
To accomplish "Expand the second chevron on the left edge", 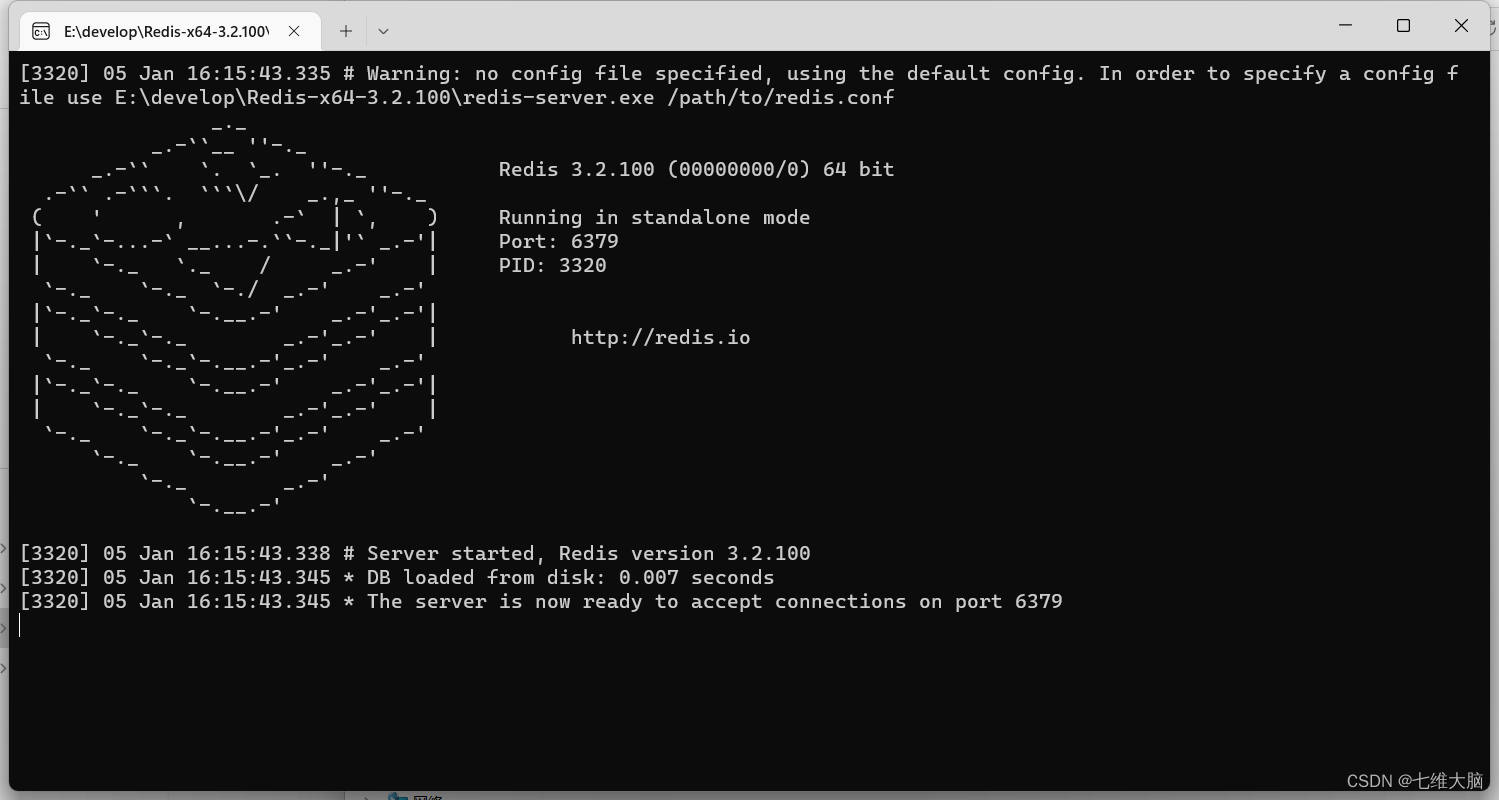I will [6, 589].
